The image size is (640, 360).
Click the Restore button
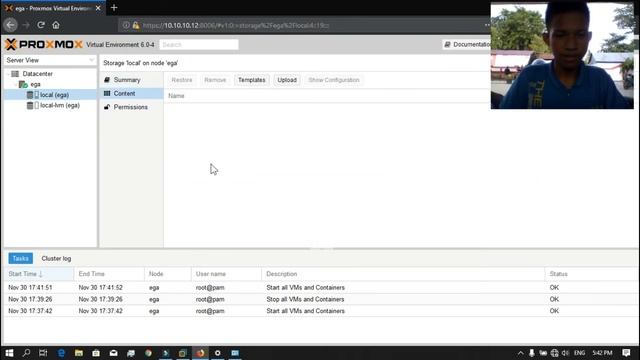coord(182,80)
